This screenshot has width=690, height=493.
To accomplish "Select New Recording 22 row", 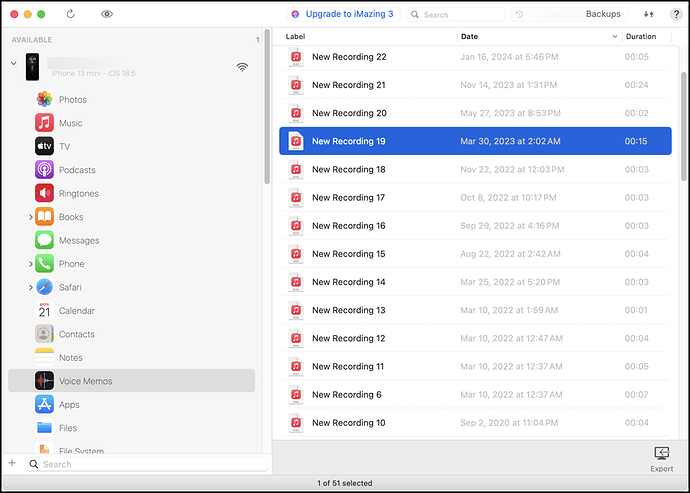I will pos(475,57).
